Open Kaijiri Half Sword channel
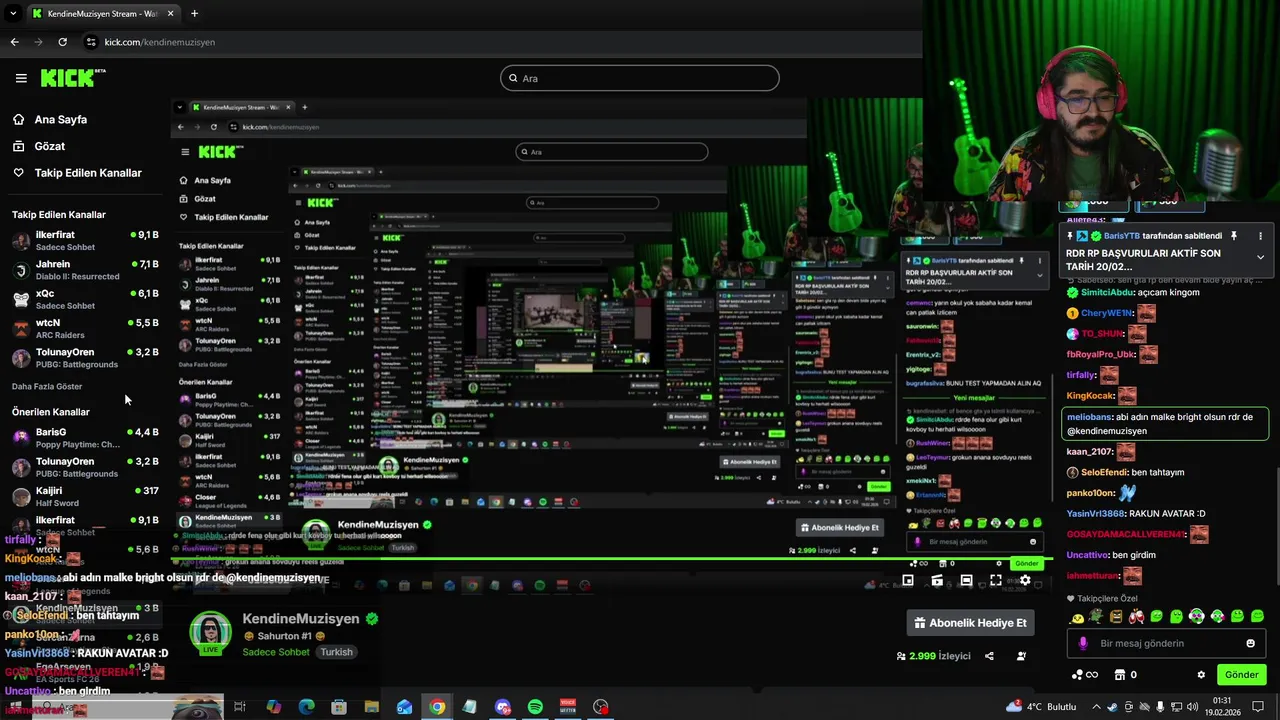Viewport: 1280px width, 720px height. 85,496
